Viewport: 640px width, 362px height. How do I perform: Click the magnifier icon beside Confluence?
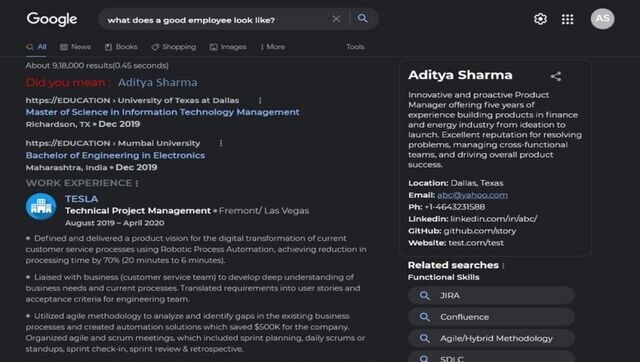click(424, 317)
